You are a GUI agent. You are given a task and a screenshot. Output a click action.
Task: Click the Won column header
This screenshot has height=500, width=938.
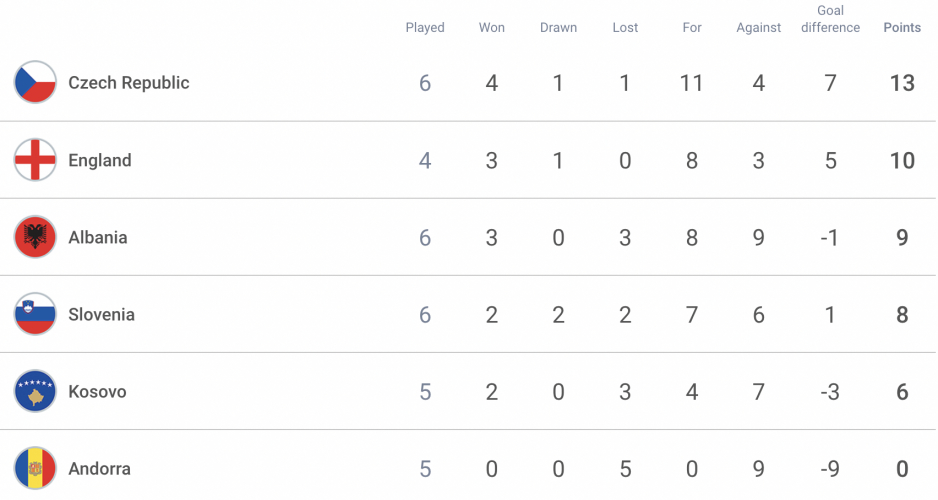[x=492, y=28]
